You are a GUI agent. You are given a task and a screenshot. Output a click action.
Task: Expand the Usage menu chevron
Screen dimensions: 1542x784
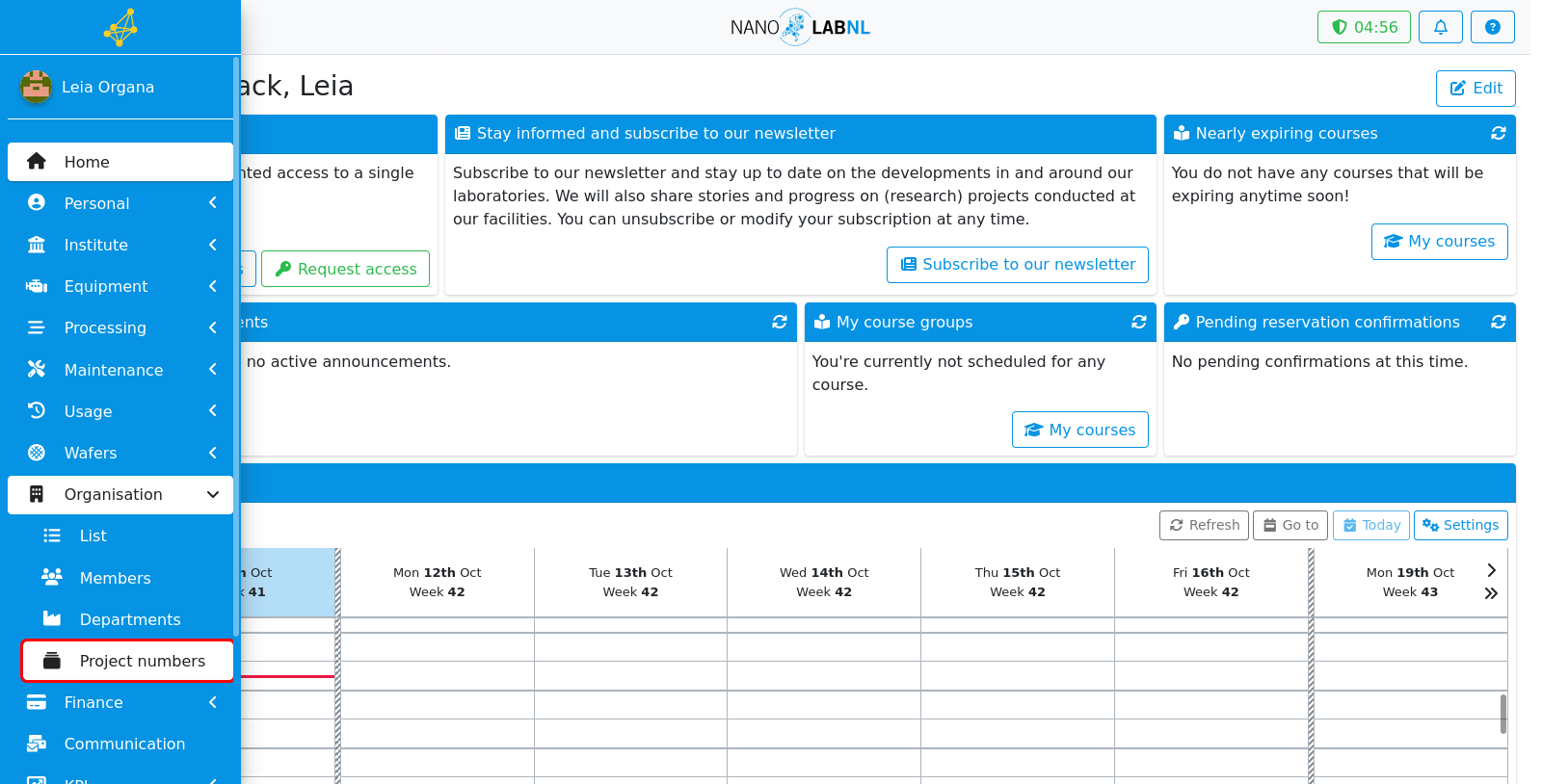(x=212, y=411)
